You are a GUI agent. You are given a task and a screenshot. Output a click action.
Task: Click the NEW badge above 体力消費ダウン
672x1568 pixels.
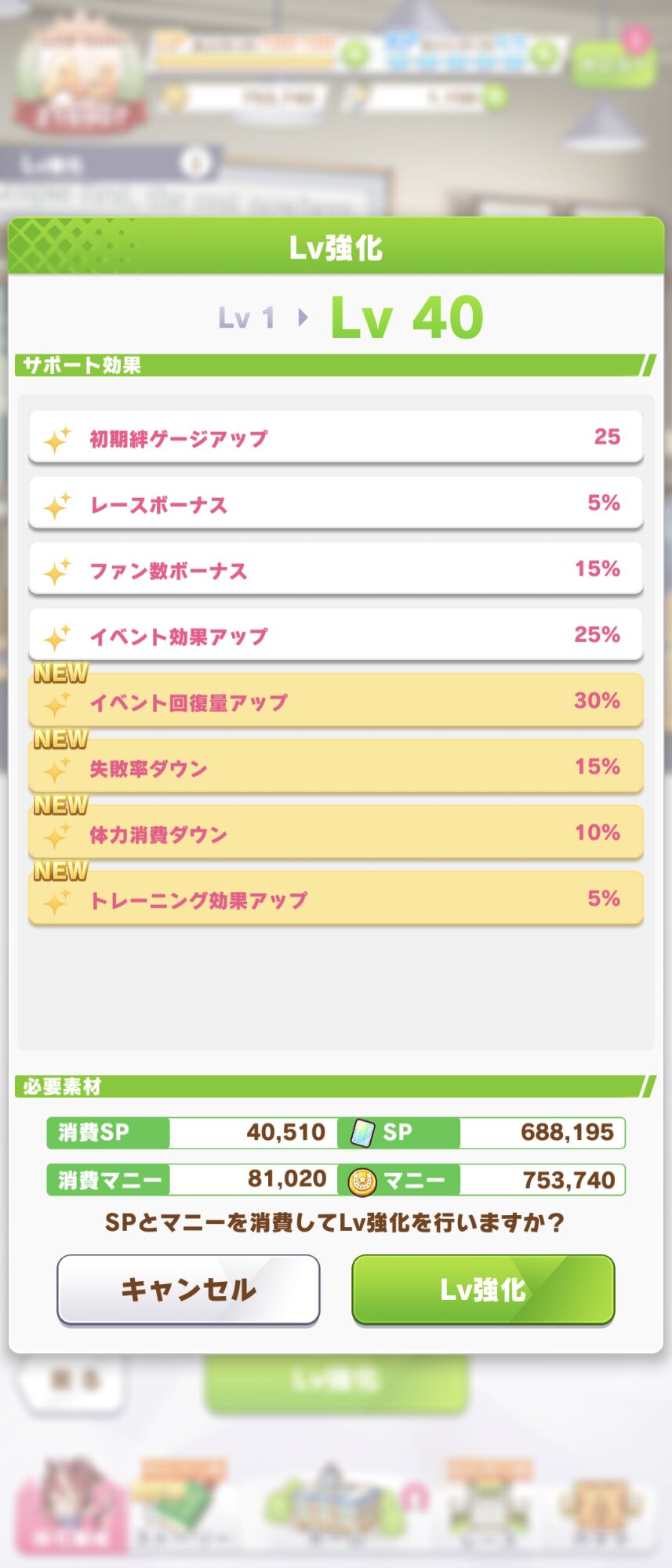pos(60,805)
